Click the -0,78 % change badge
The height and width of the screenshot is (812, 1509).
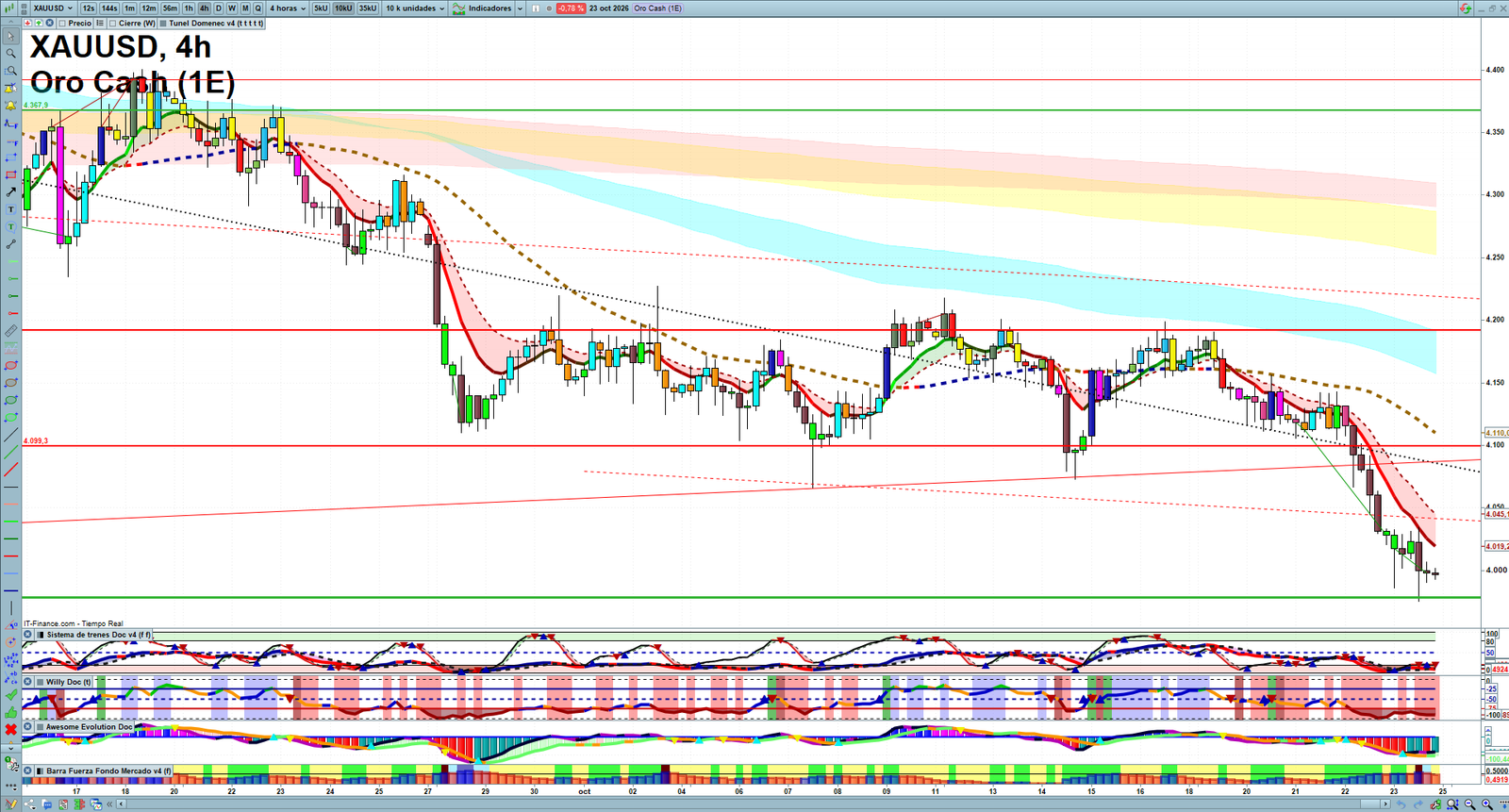point(571,8)
